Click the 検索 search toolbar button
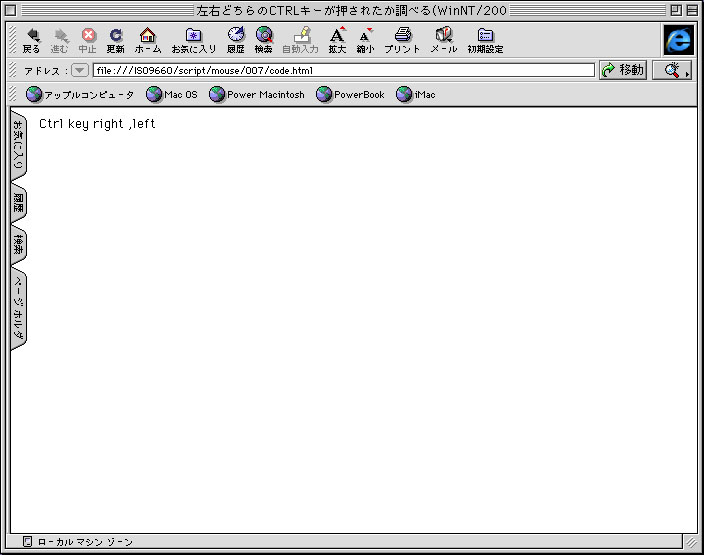This screenshot has height=555, width=704. click(x=264, y=40)
